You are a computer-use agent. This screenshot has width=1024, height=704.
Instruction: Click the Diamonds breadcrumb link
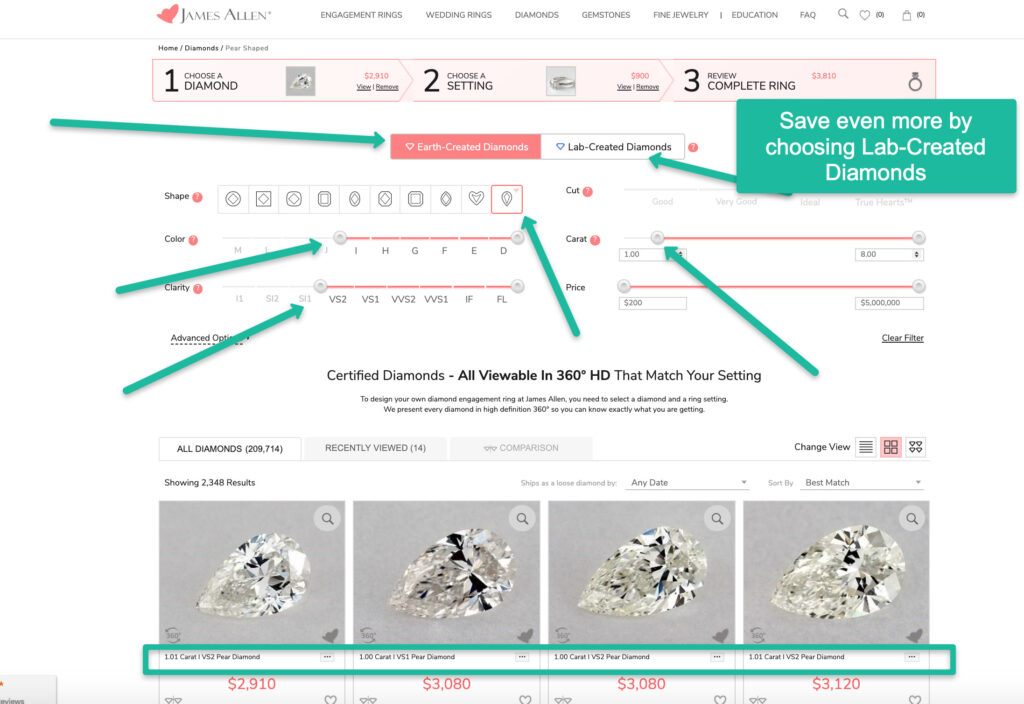click(x=202, y=48)
